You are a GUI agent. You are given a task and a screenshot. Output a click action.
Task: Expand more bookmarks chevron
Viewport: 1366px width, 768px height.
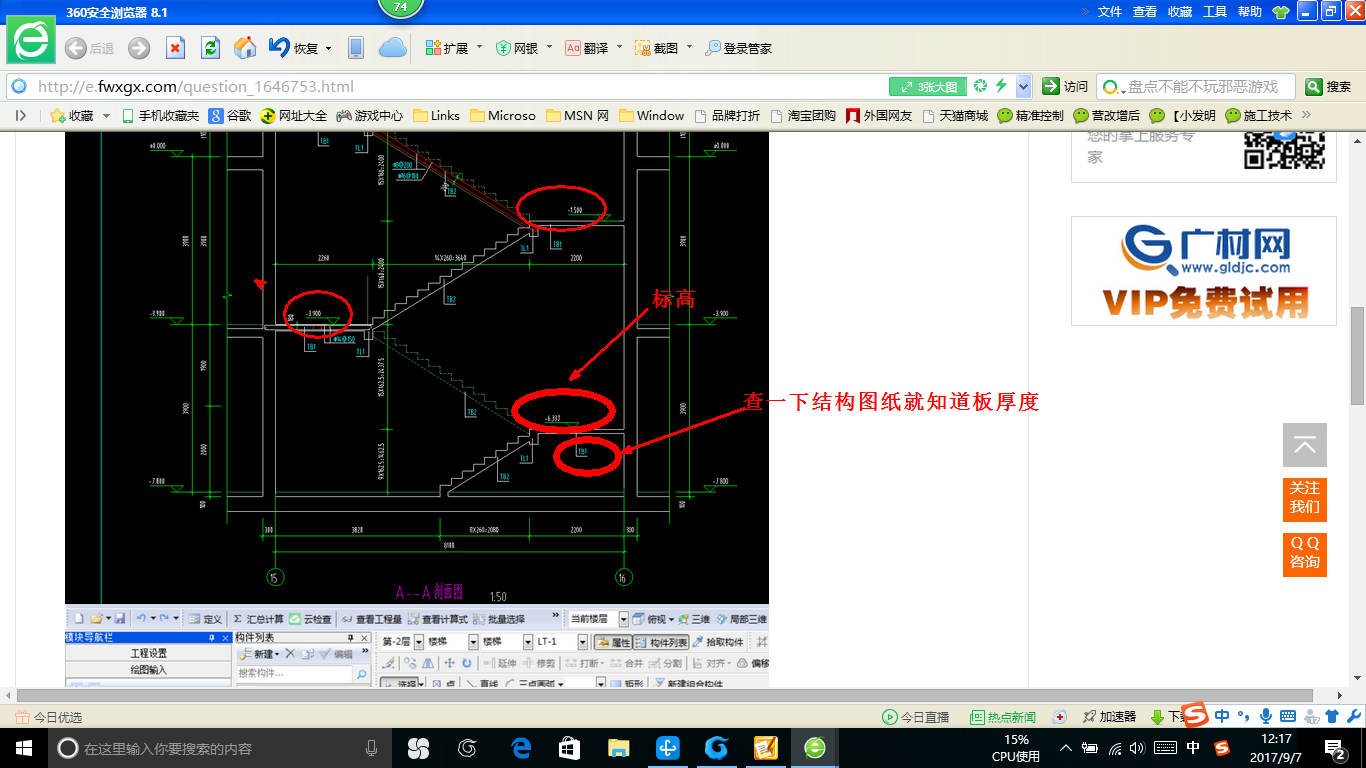pyautogui.click(x=1305, y=116)
